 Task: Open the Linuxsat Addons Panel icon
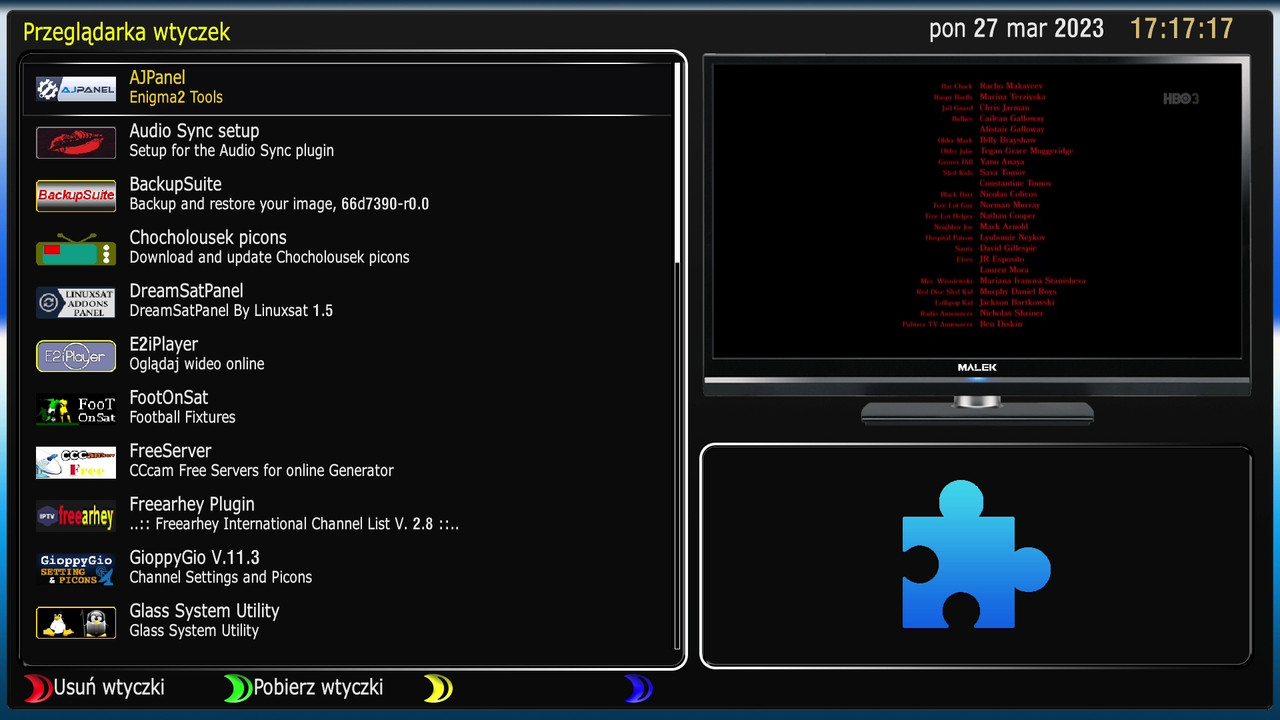point(76,302)
